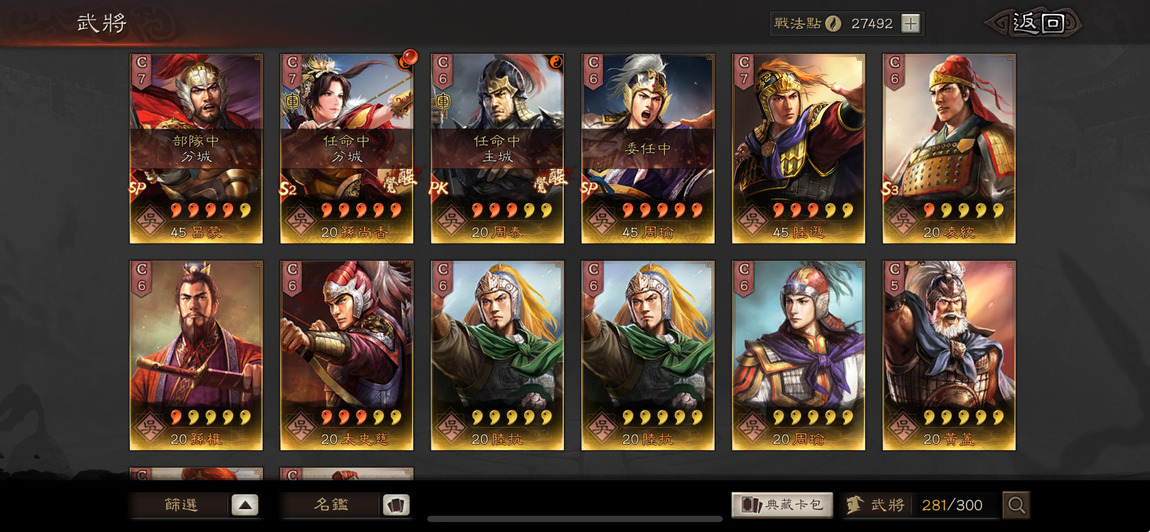Viewport: 1150px width, 532px height.
Task: Click the red notification dot on 孫尚香
Action: point(408,57)
